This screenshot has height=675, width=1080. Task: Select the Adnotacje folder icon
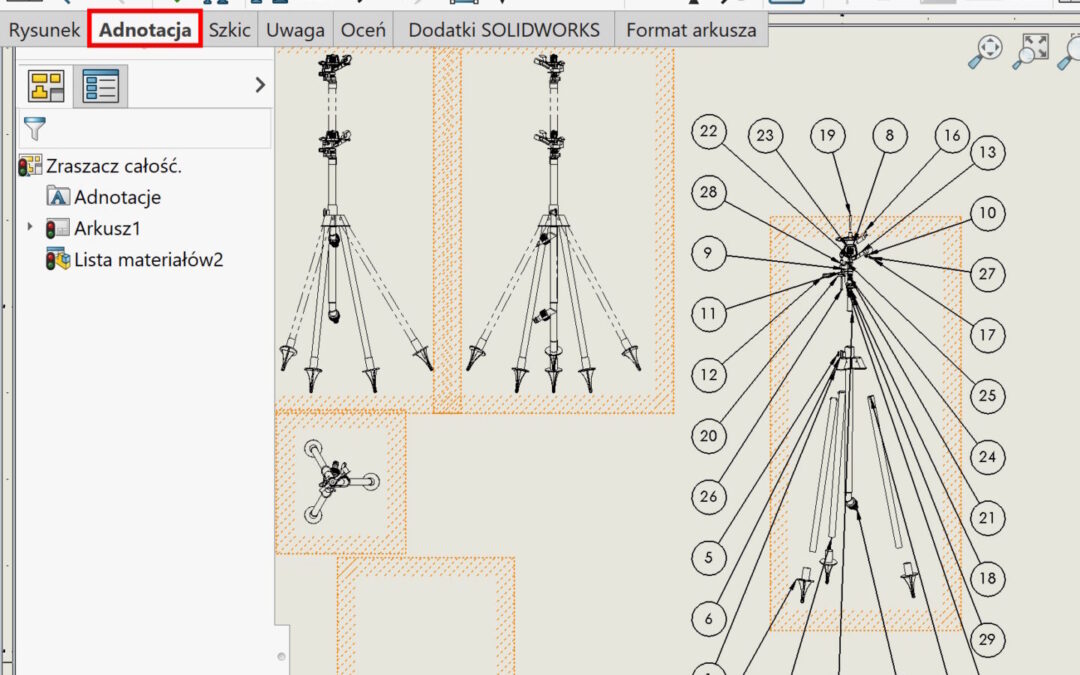(x=59, y=197)
